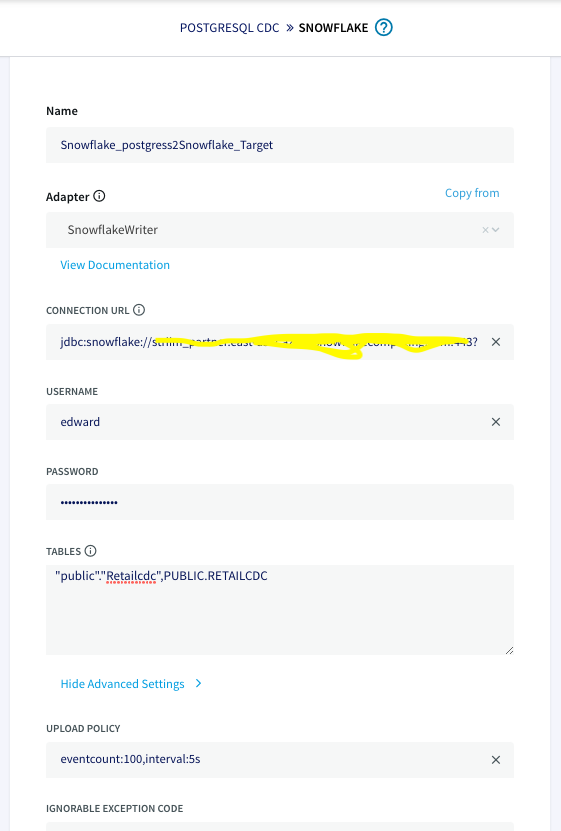This screenshot has width=561, height=831.
Task: Click chevron beside Hide Advanced Settings
Action: 198,684
